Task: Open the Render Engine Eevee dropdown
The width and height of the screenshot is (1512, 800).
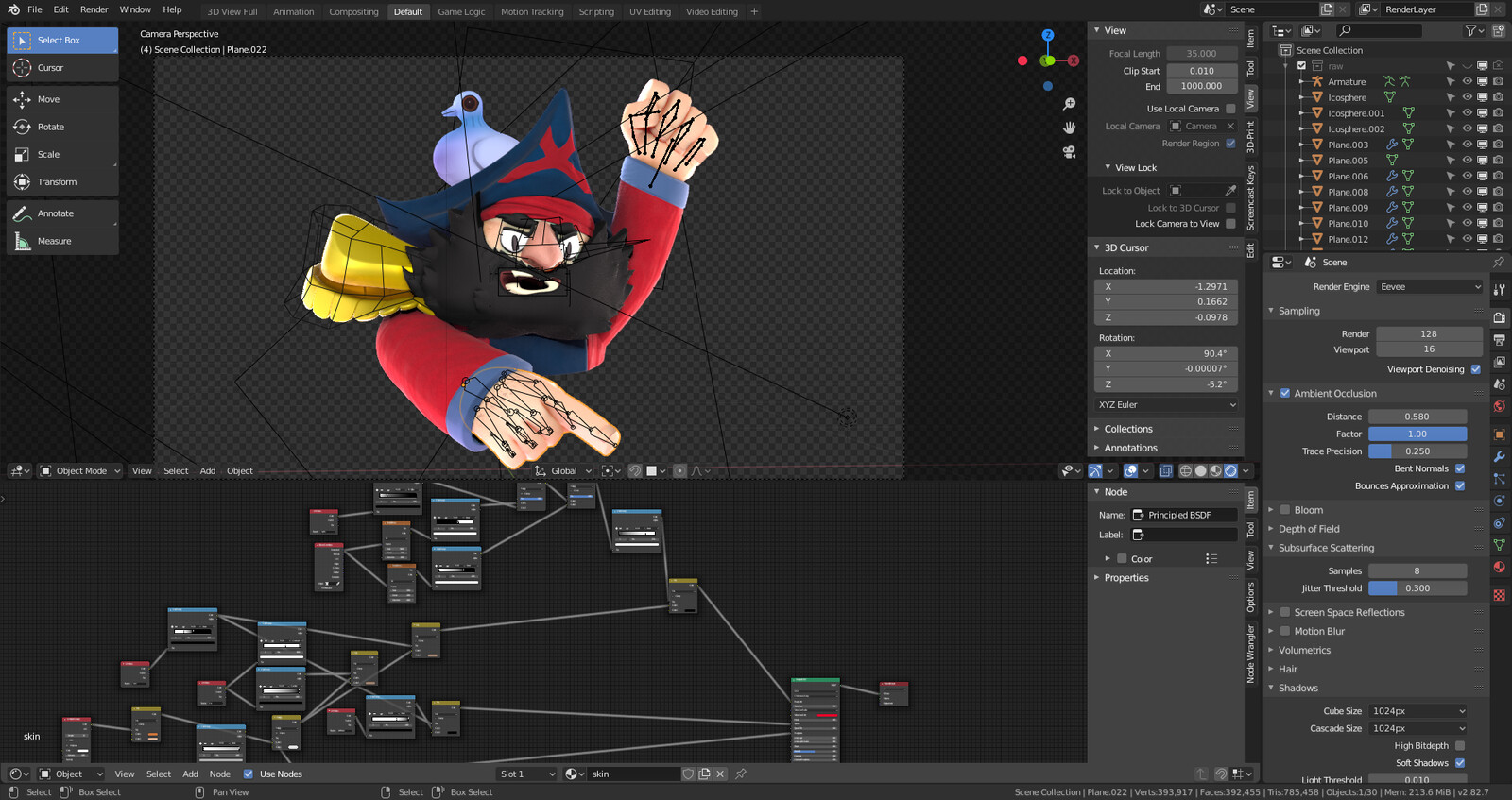Action: (1430, 287)
